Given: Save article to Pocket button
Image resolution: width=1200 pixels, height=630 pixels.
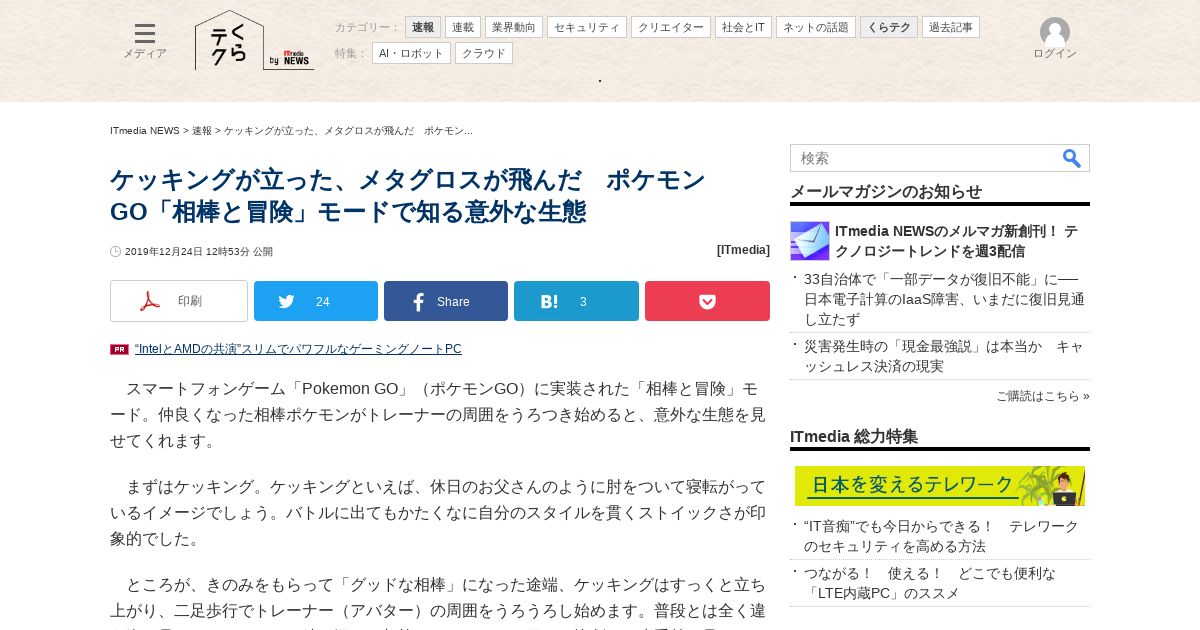Looking at the screenshot, I should 707,301.
